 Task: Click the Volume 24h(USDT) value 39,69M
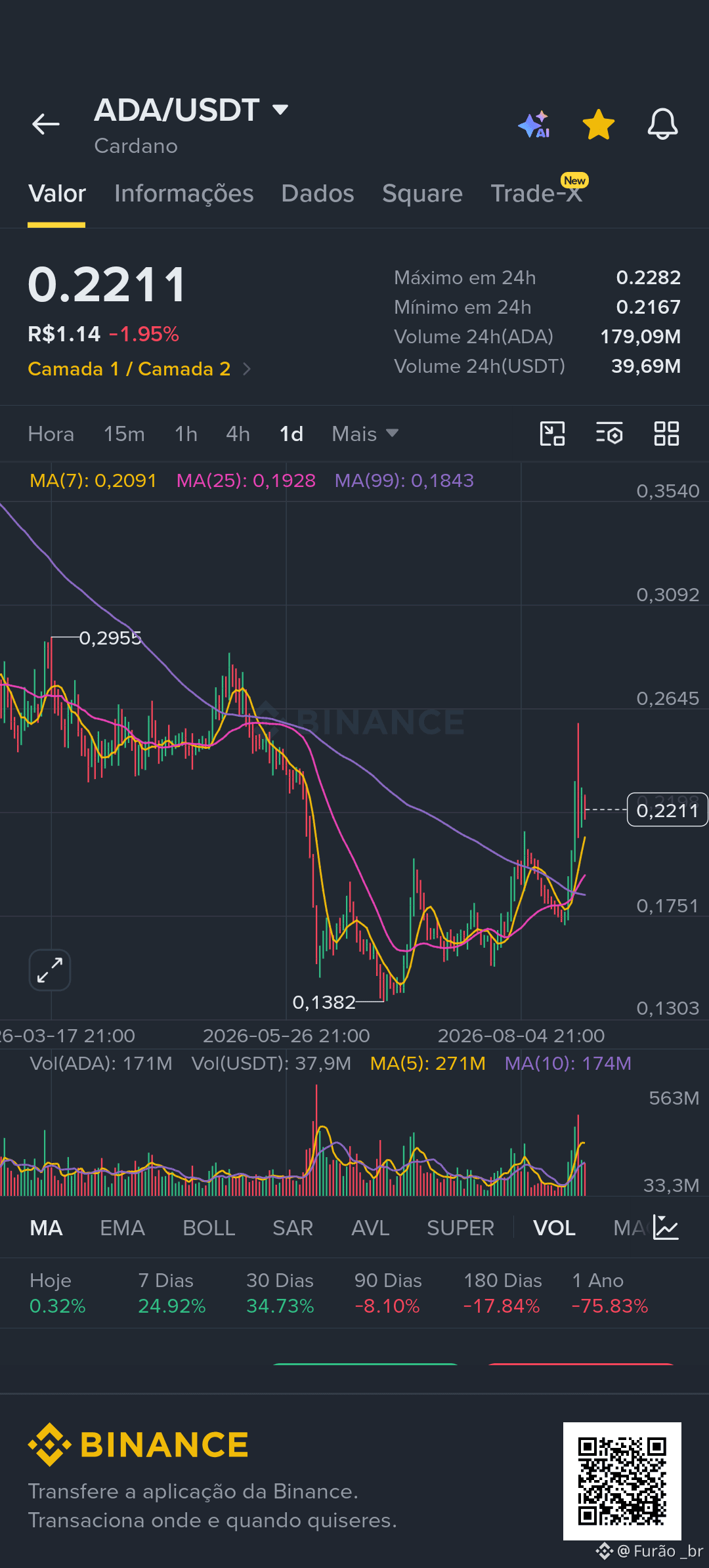(646, 366)
